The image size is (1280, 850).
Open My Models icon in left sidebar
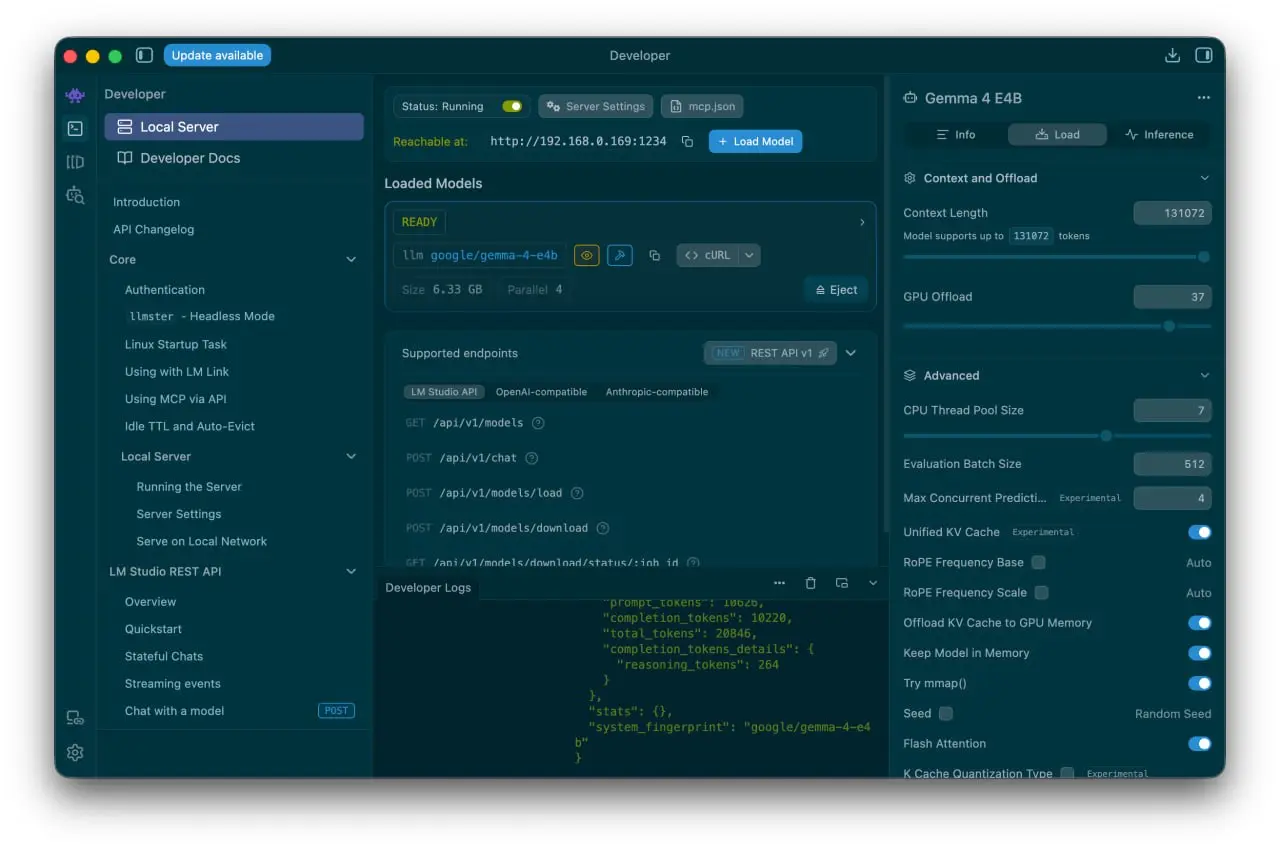coord(75,162)
